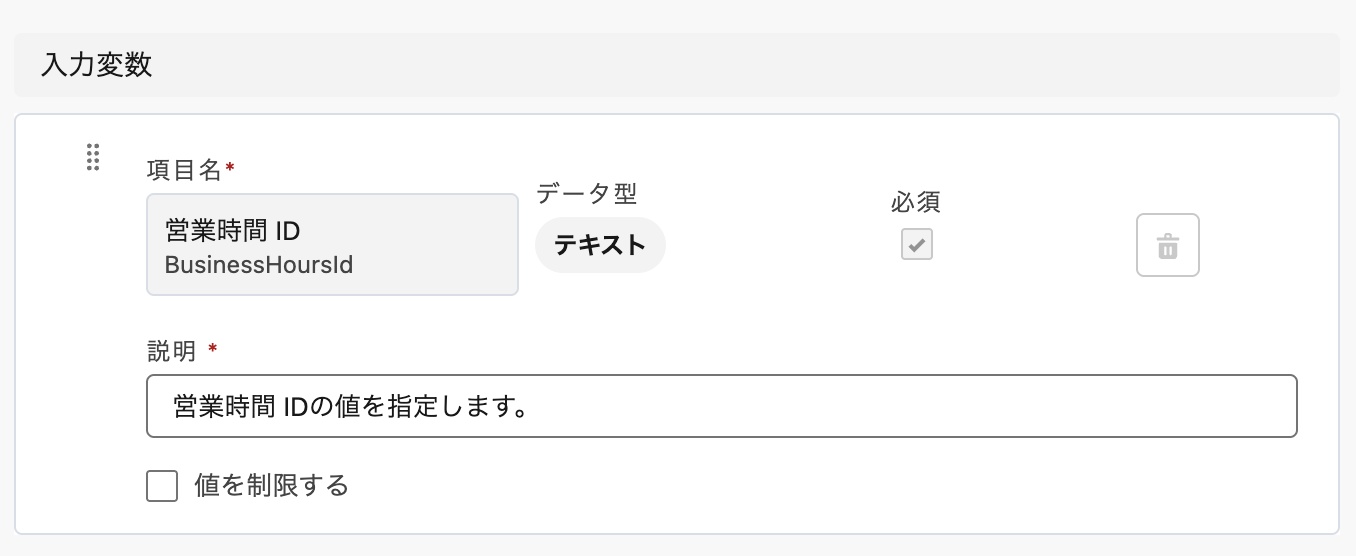Click the 説明 label above the field
This screenshot has width=1356, height=556.
tap(172, 350)
